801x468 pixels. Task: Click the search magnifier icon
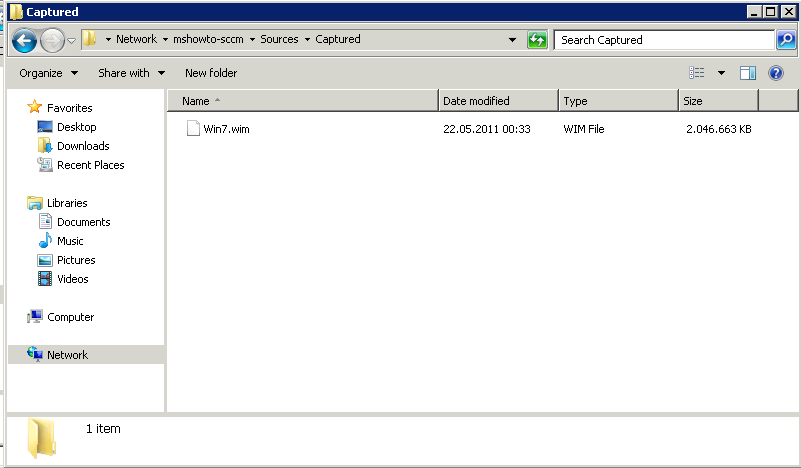(786, 40)
